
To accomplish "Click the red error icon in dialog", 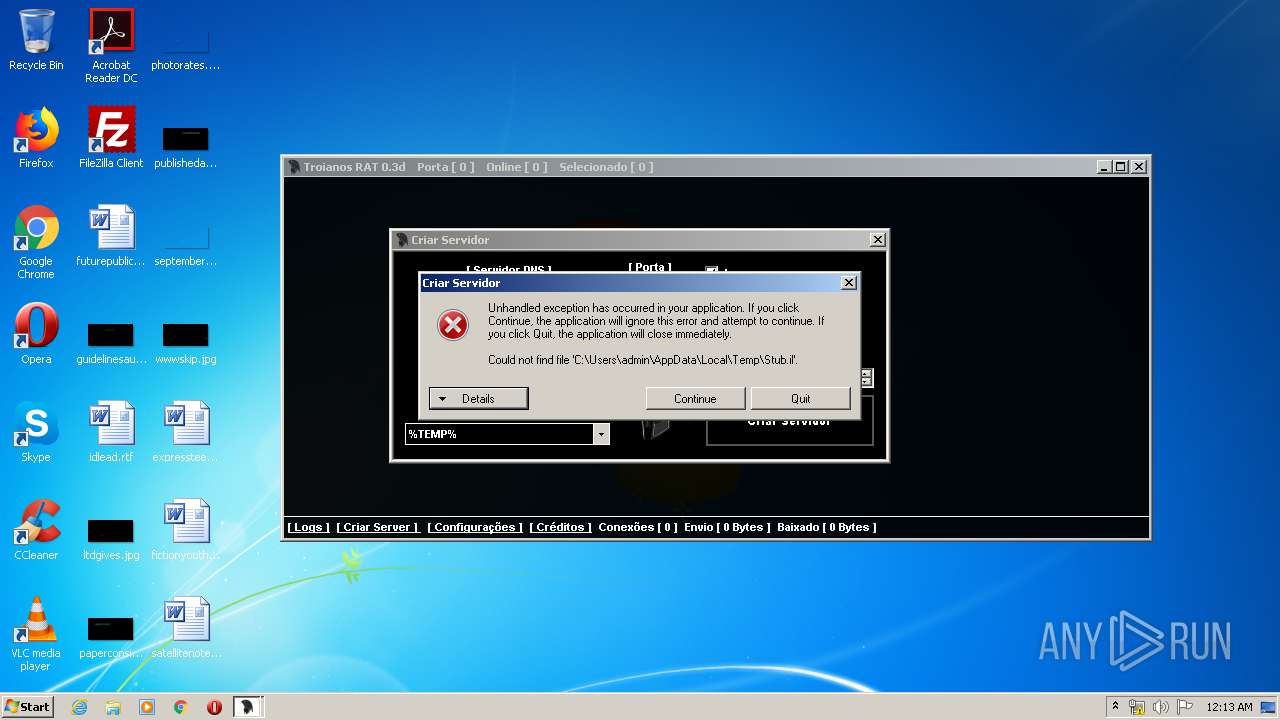I will coord(453,325).
